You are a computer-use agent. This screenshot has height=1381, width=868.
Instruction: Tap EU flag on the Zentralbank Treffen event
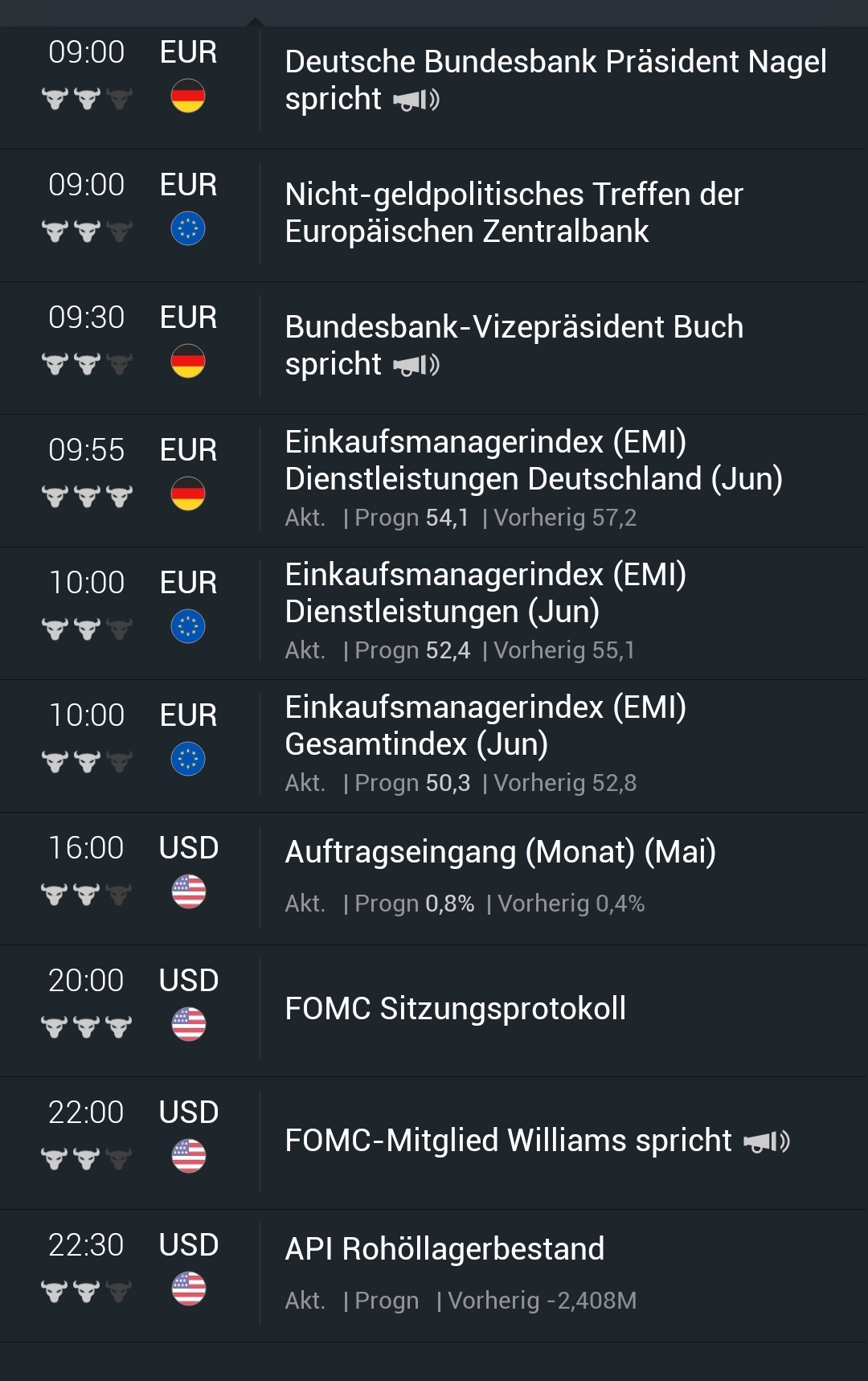click(x=188, y=229)
